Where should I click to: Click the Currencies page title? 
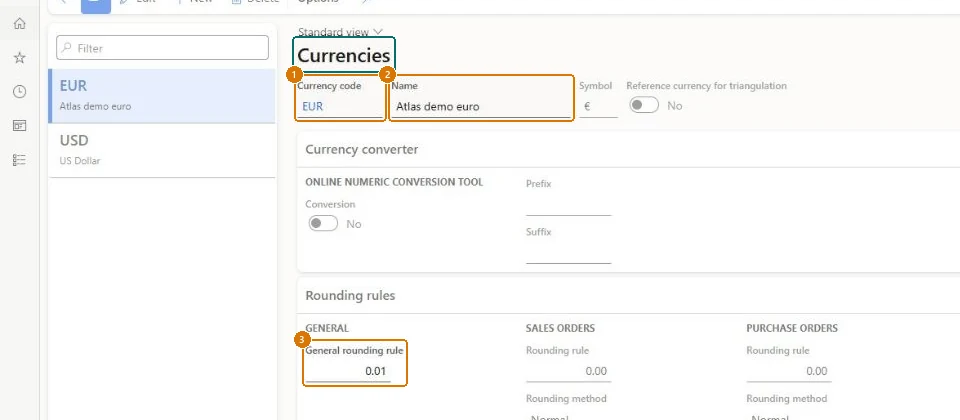[343, 56]
